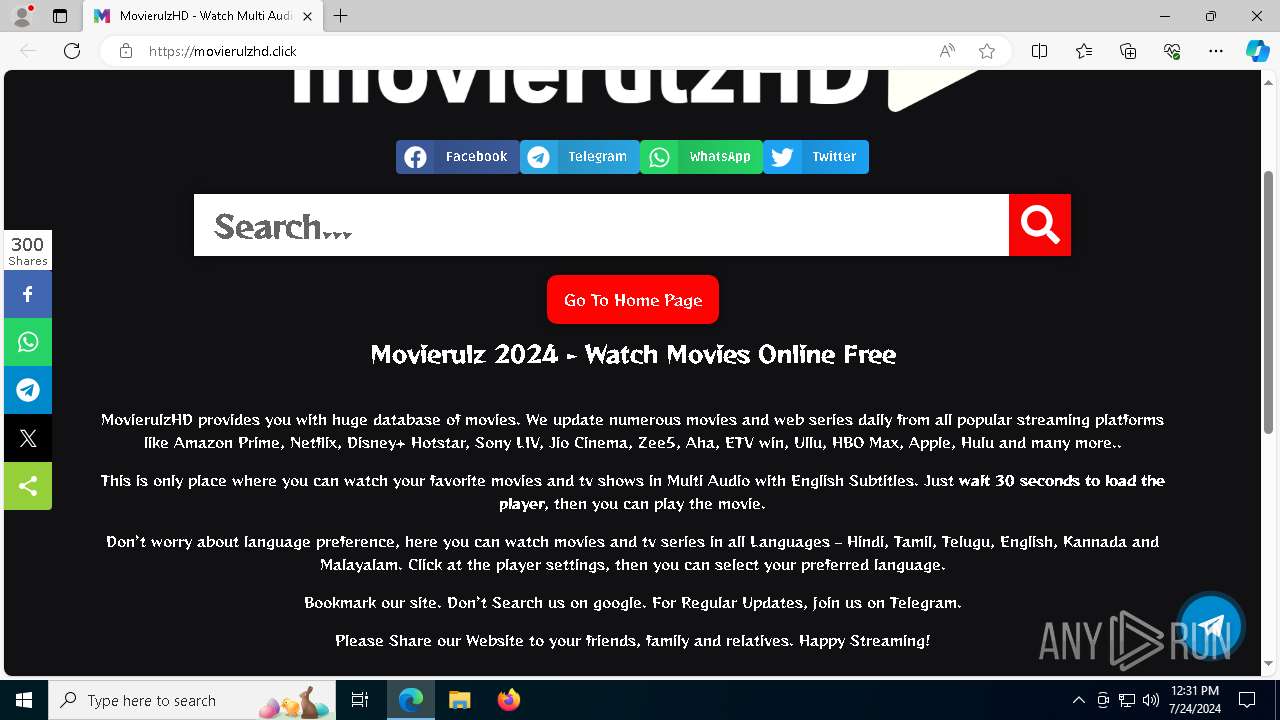Select the MovierulzHD browser tab

[x=203, y=16]
